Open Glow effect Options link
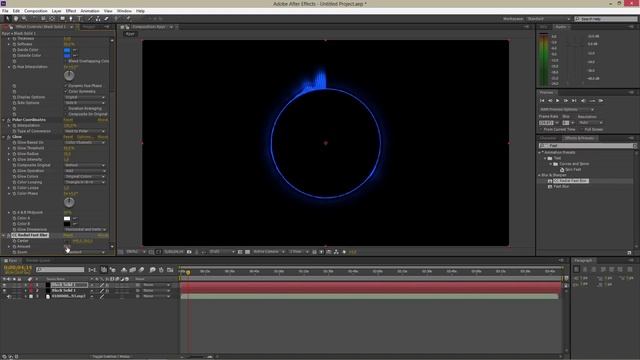640x360 pixels. pos(84,137)
